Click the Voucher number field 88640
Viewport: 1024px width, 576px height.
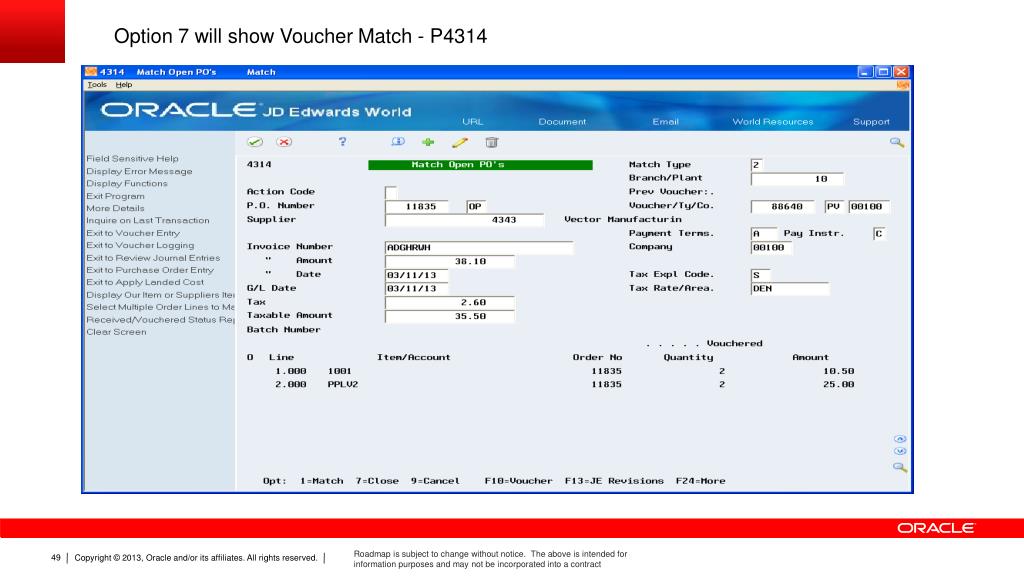782,206
